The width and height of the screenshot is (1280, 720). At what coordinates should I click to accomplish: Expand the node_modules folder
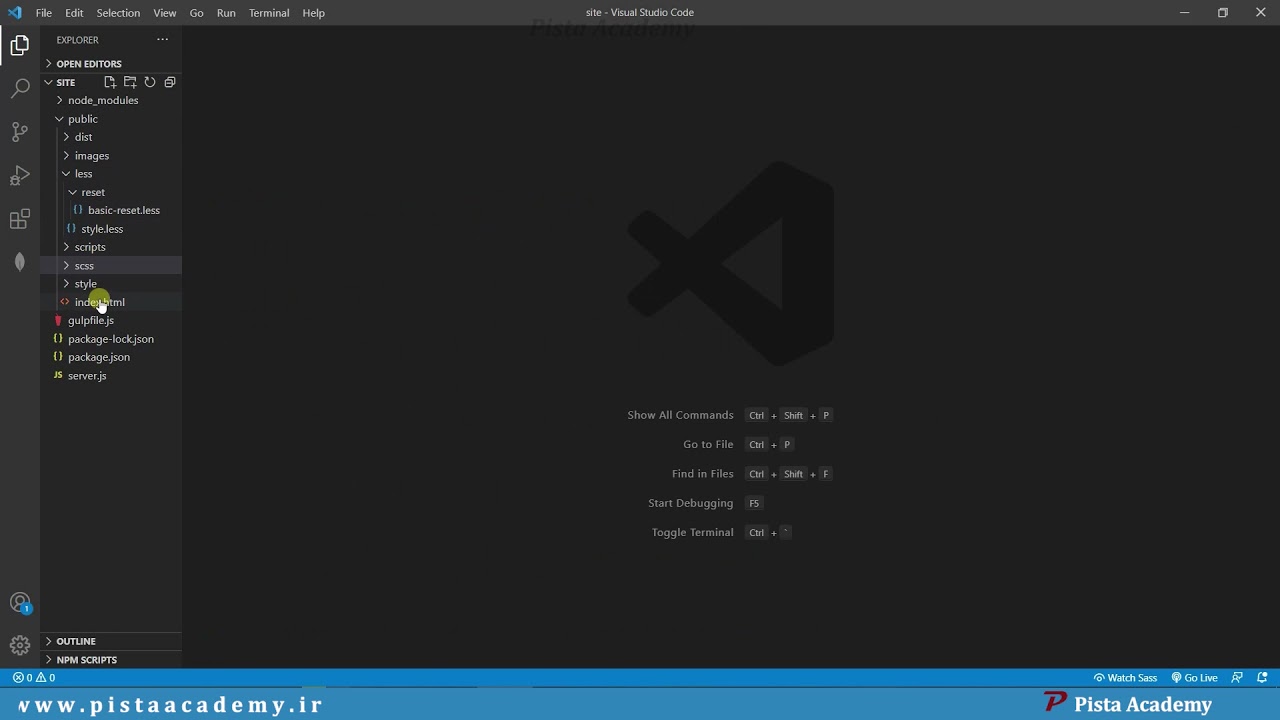click(x=111, y=101)
